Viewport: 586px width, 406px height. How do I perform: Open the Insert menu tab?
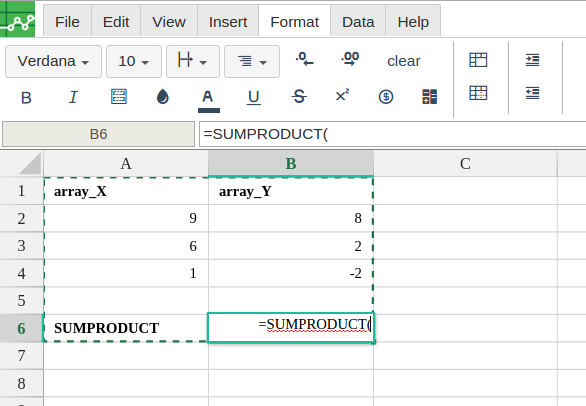coord(228,22)
